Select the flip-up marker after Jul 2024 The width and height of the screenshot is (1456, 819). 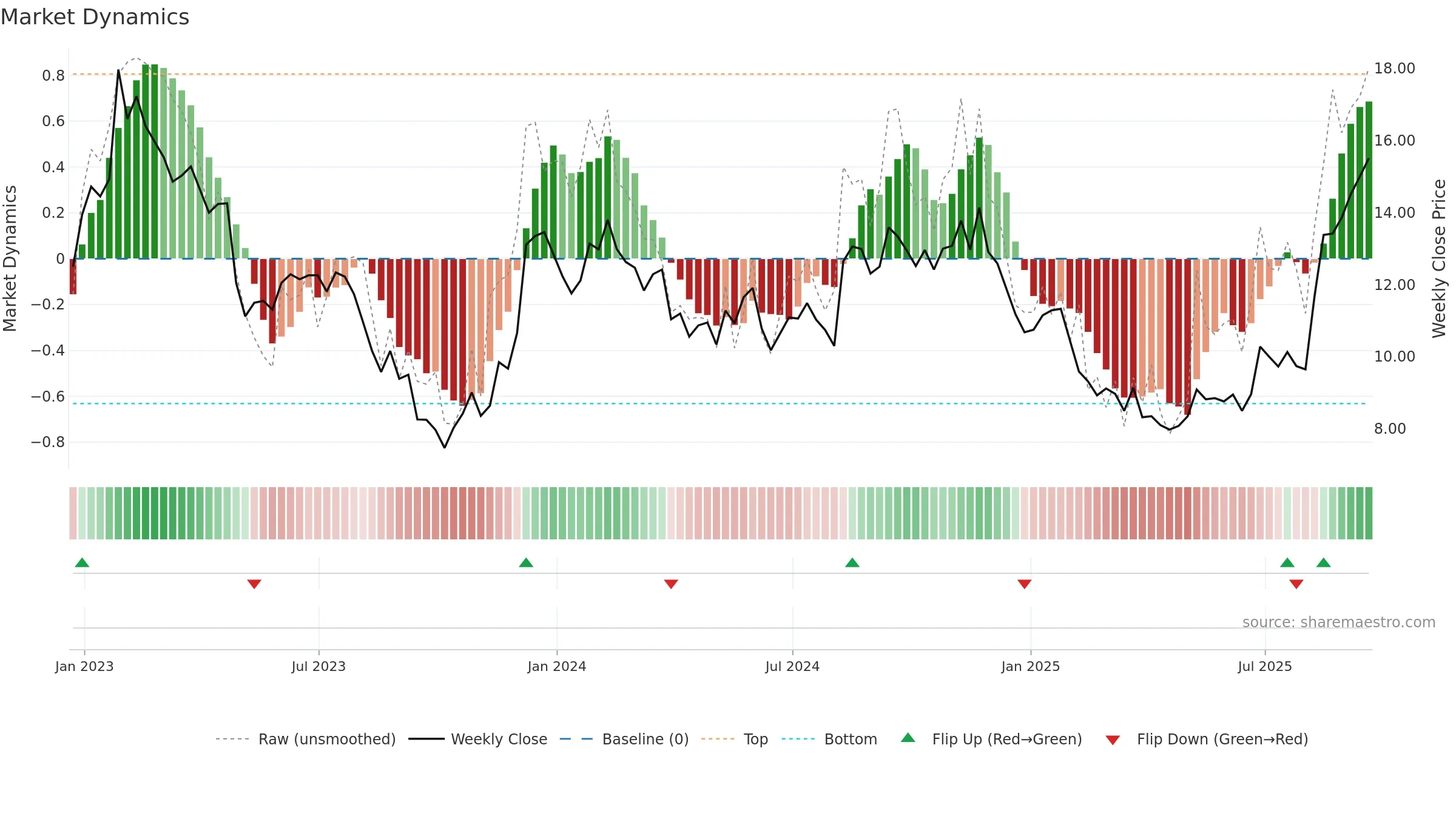[x=852, y=562]
